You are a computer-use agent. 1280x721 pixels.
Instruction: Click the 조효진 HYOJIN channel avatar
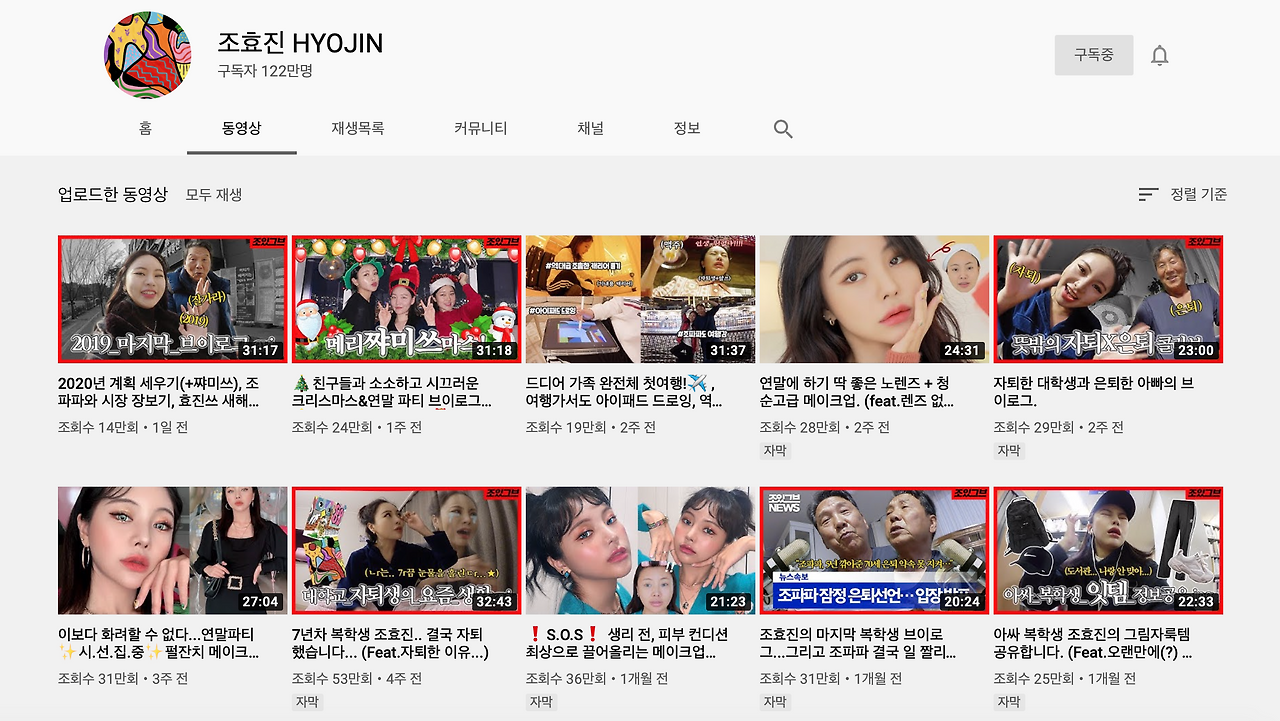coord(147,55)
